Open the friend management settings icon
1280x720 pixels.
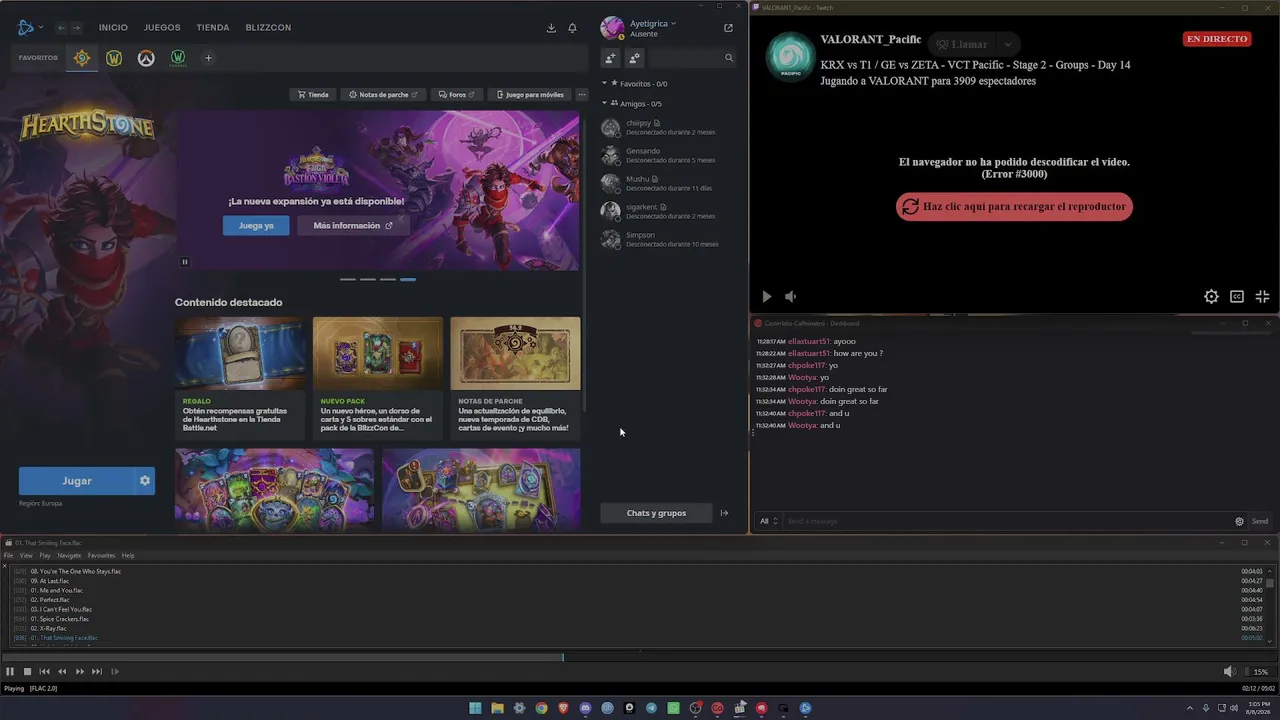(634, 58)
